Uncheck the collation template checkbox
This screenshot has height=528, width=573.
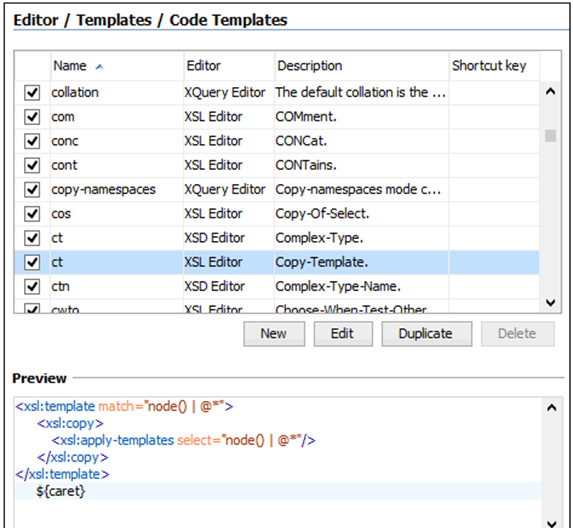click(32, 92)
